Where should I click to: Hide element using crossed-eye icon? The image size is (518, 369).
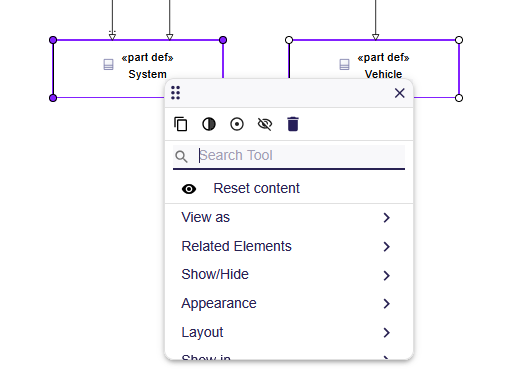[x=265, y=124]
